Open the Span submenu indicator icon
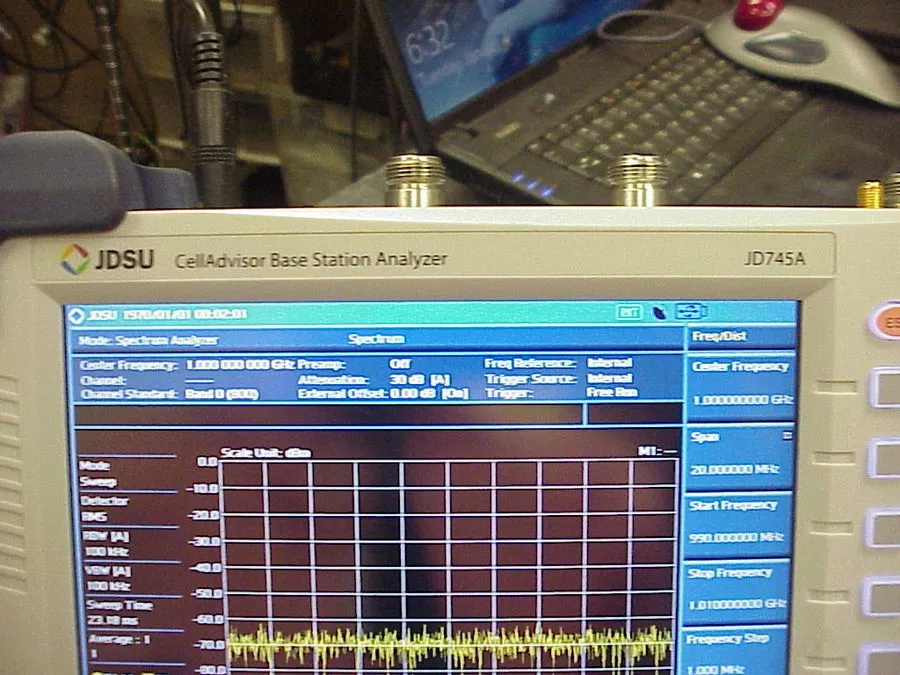This screenshot has width=900, height=675. pyautogui.click(x=787, y=436)
